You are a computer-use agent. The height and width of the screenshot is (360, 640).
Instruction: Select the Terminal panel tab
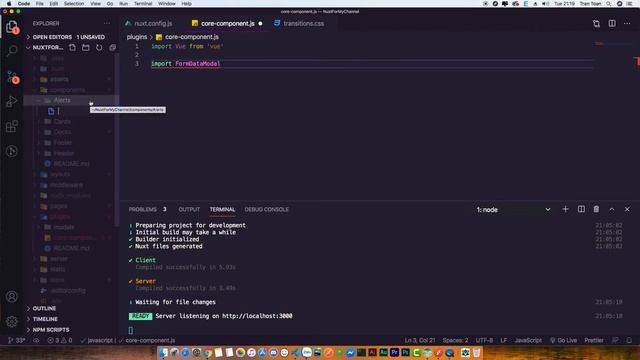(x=222, y=209)
